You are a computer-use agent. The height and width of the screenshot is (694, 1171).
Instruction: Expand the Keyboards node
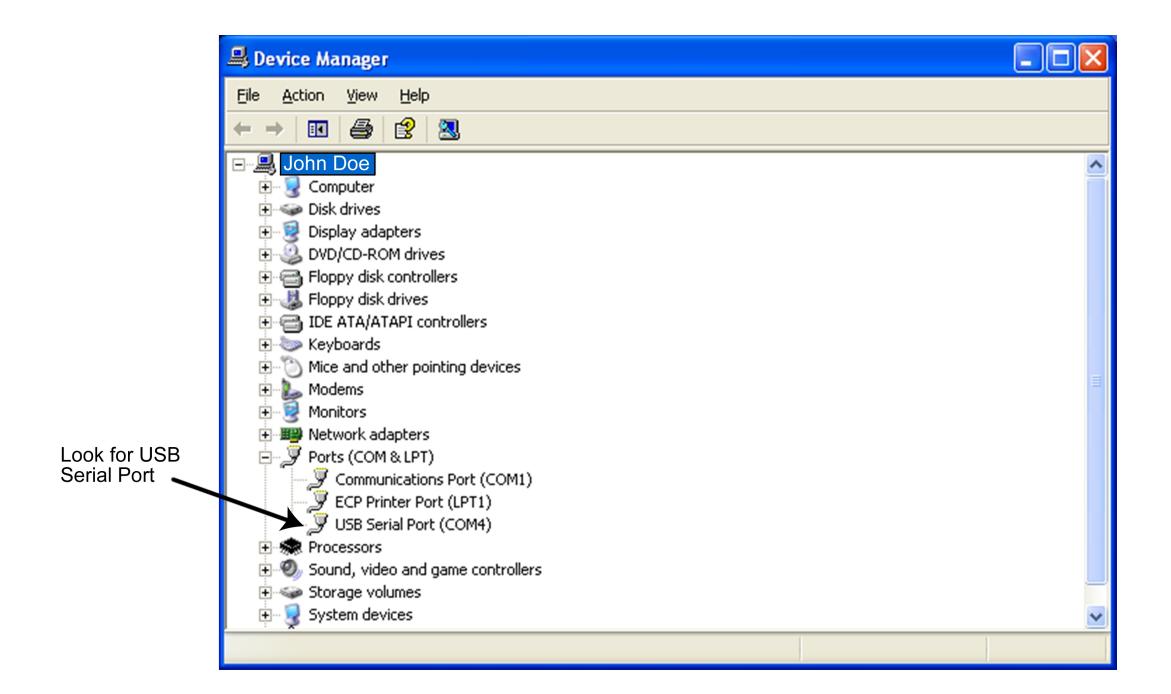265,344
